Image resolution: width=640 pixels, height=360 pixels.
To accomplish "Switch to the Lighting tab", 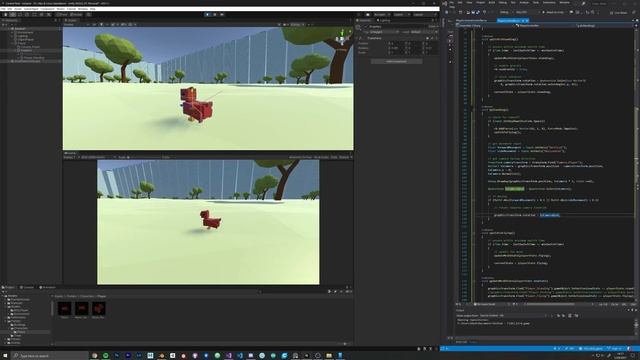I will pos(384,20).
